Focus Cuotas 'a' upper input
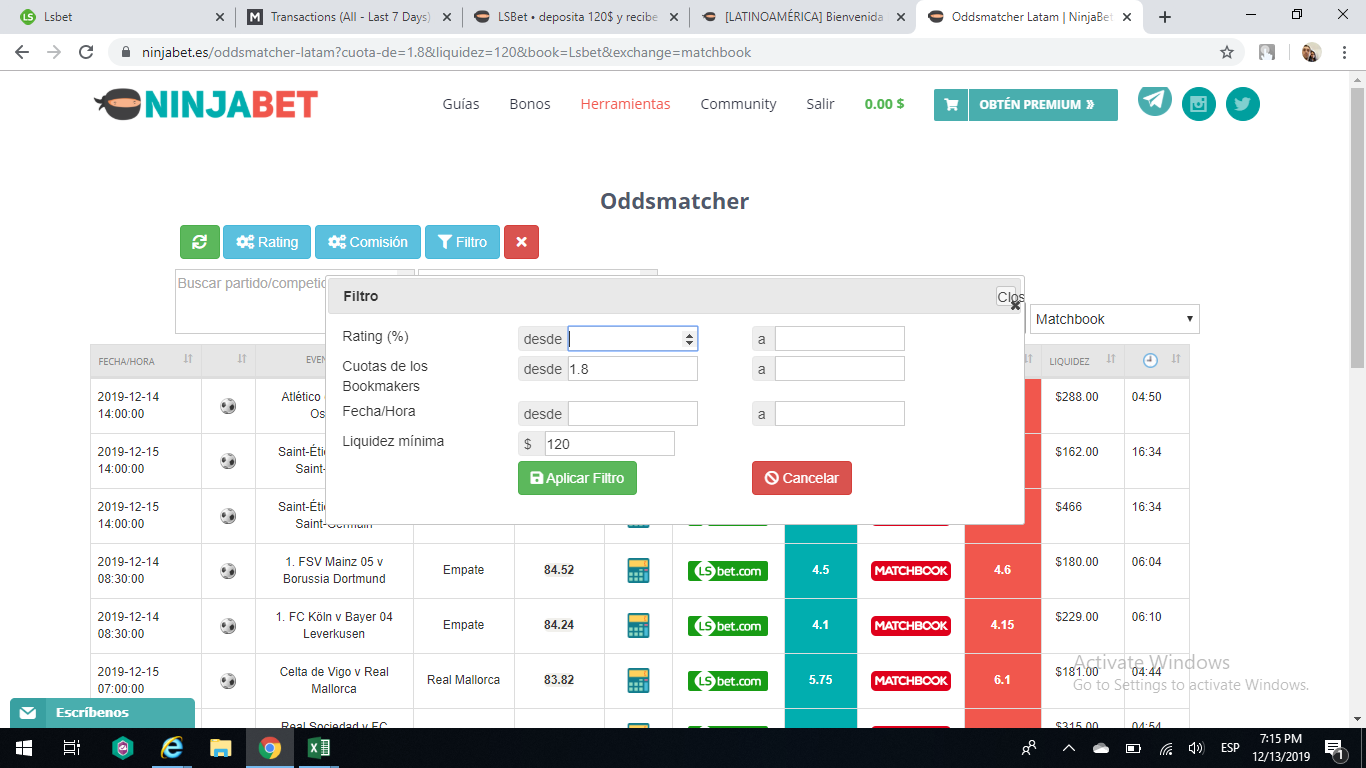Viewport: 1366px width, 768px height. click(x=839, y=369)
